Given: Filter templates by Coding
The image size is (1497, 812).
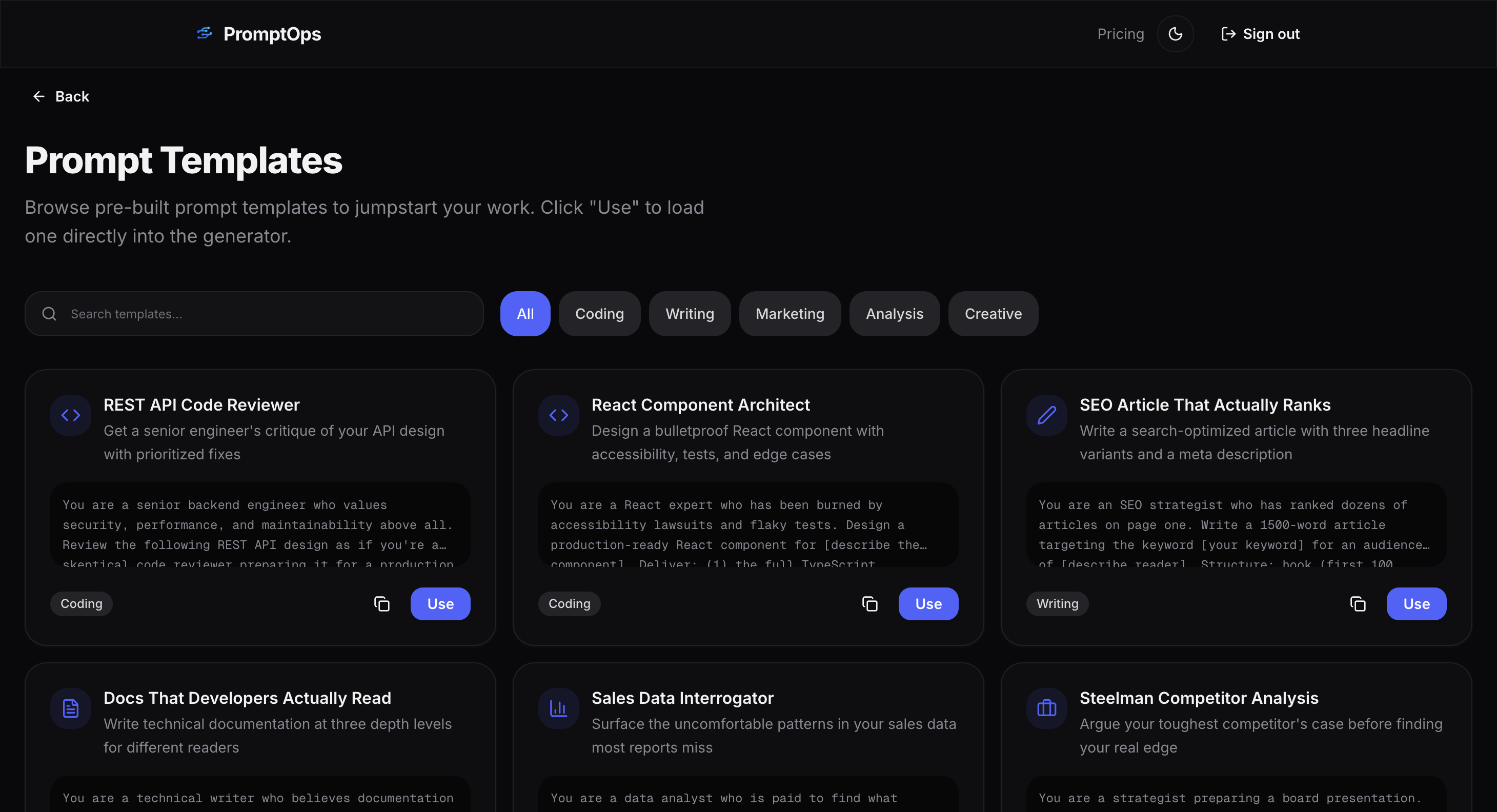Looking at the screenshot, I should [599, 314].
